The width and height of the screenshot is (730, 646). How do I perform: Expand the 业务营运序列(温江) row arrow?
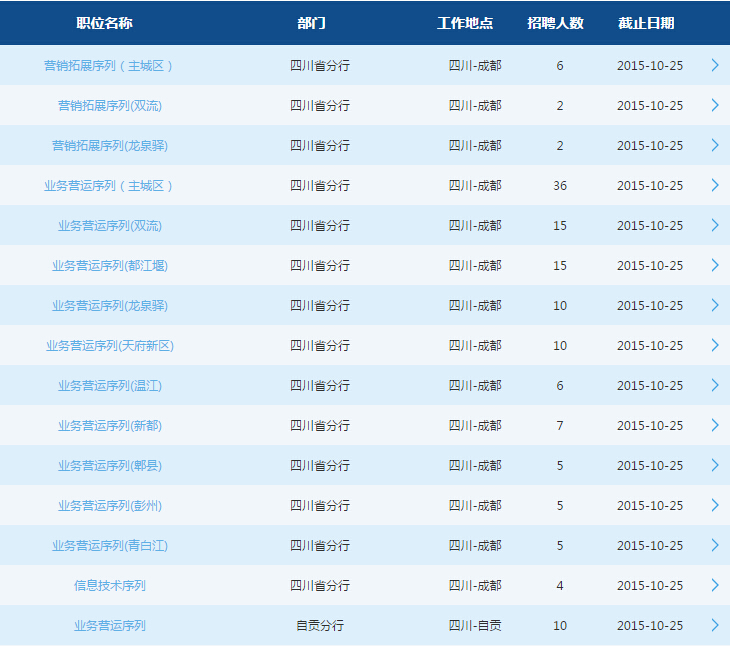pyautogui.click(x=714, y=385)
